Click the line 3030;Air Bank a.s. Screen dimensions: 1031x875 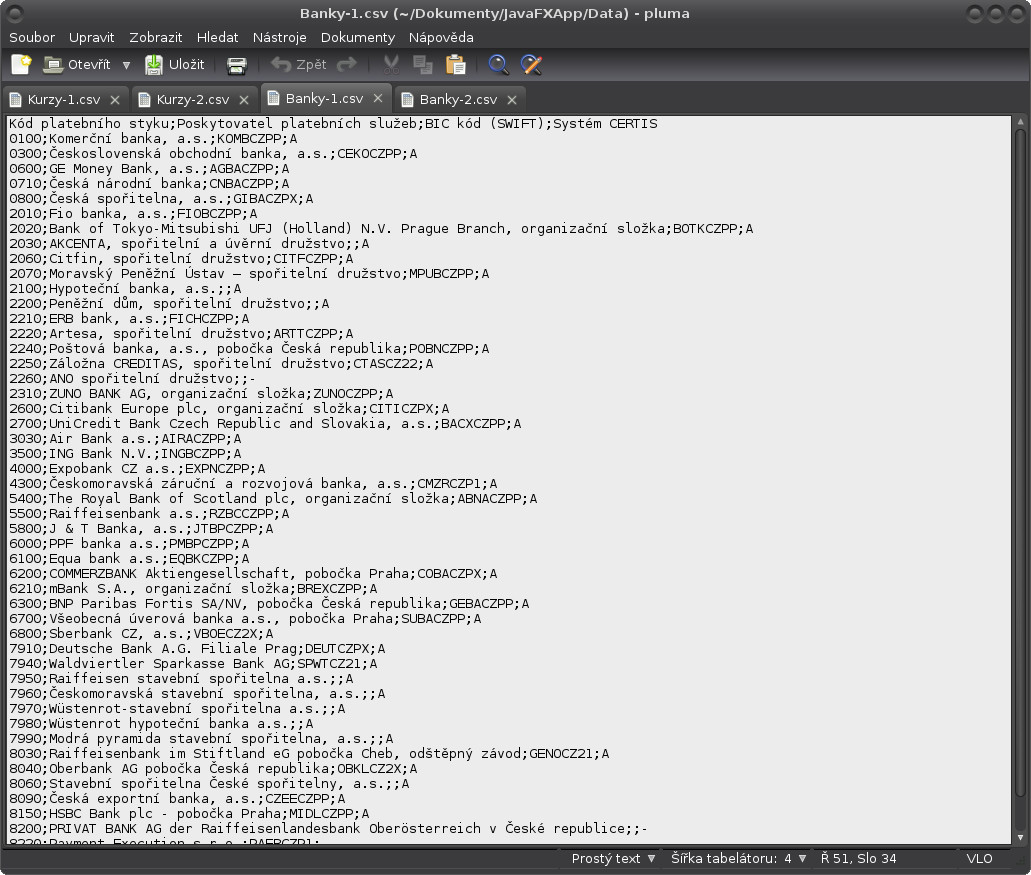pos(125,438)
